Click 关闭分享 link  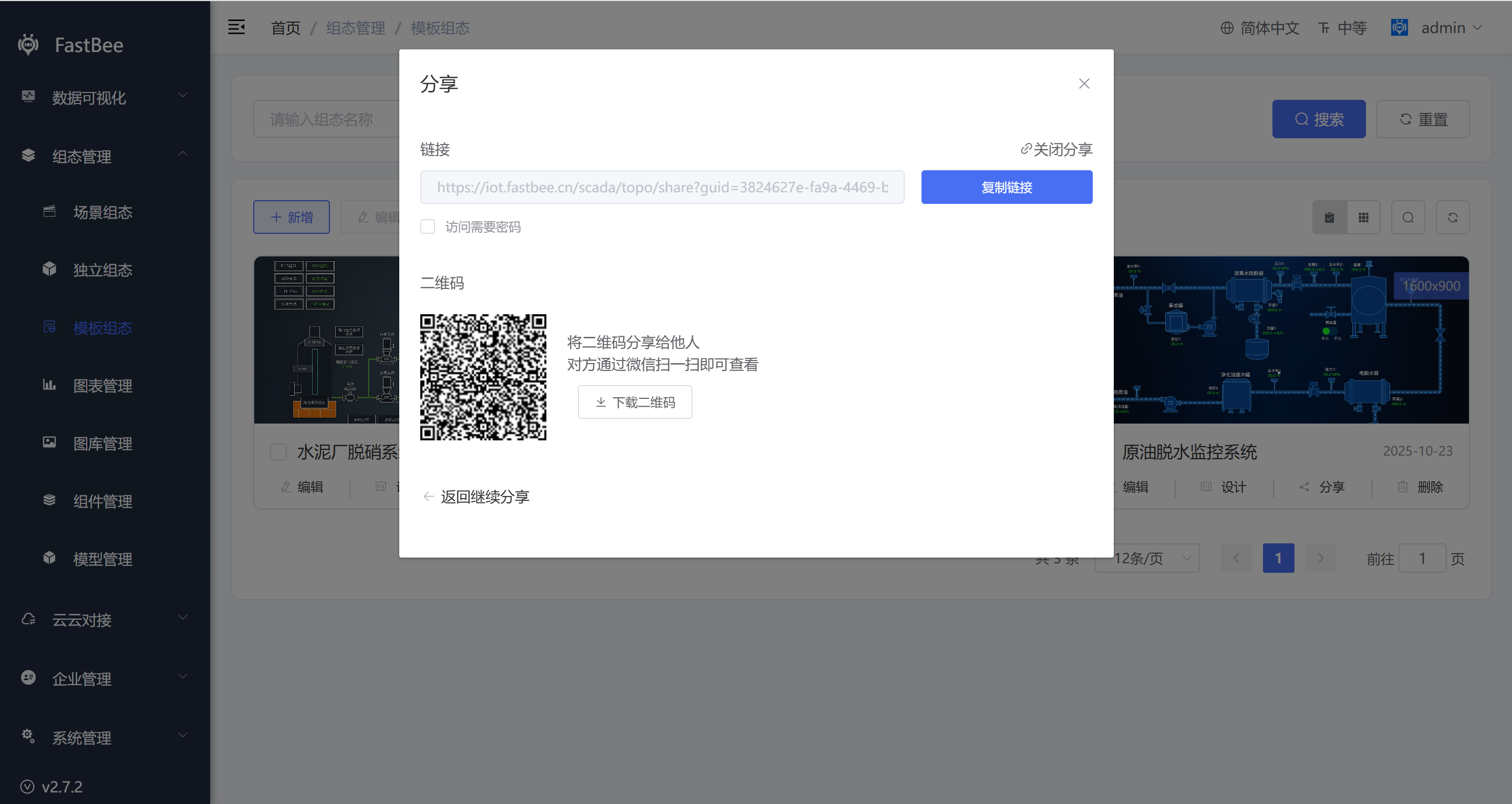click(x=1056, y=149)
